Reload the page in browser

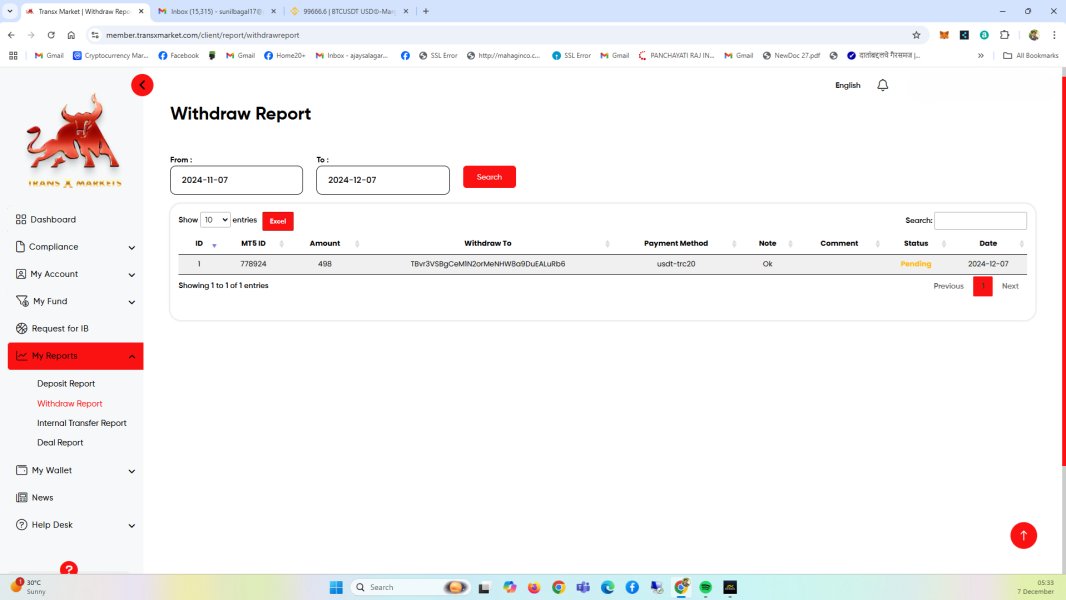(50, 34)
